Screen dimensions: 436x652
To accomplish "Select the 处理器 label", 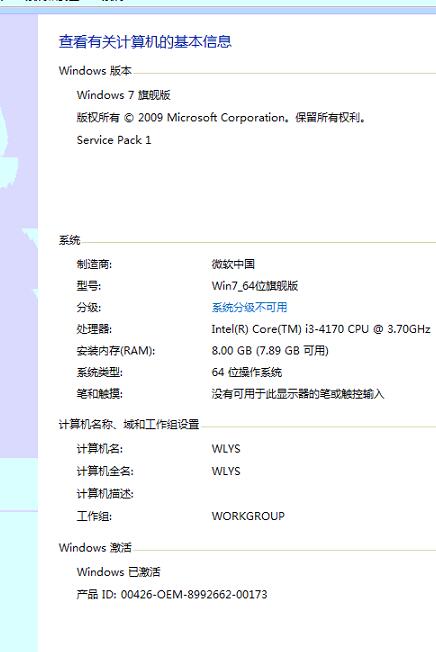I will [x=94, y=329].
